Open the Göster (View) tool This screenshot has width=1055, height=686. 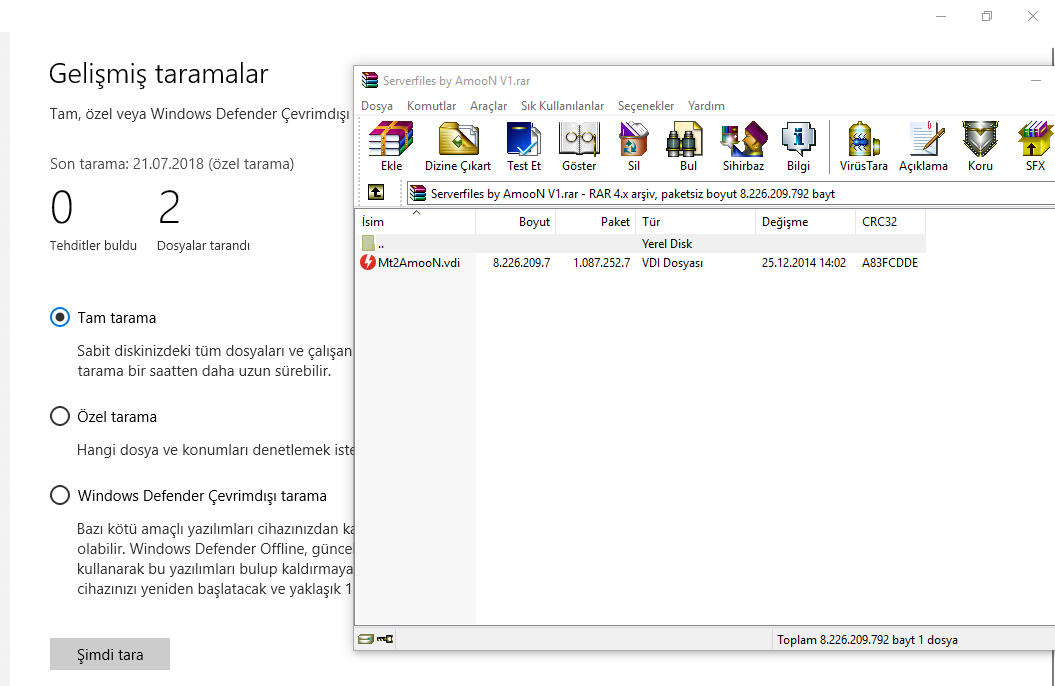click(579, 146)
